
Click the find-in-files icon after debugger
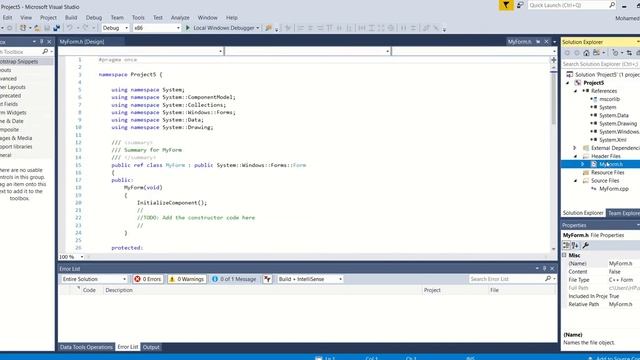pos(268,28)
